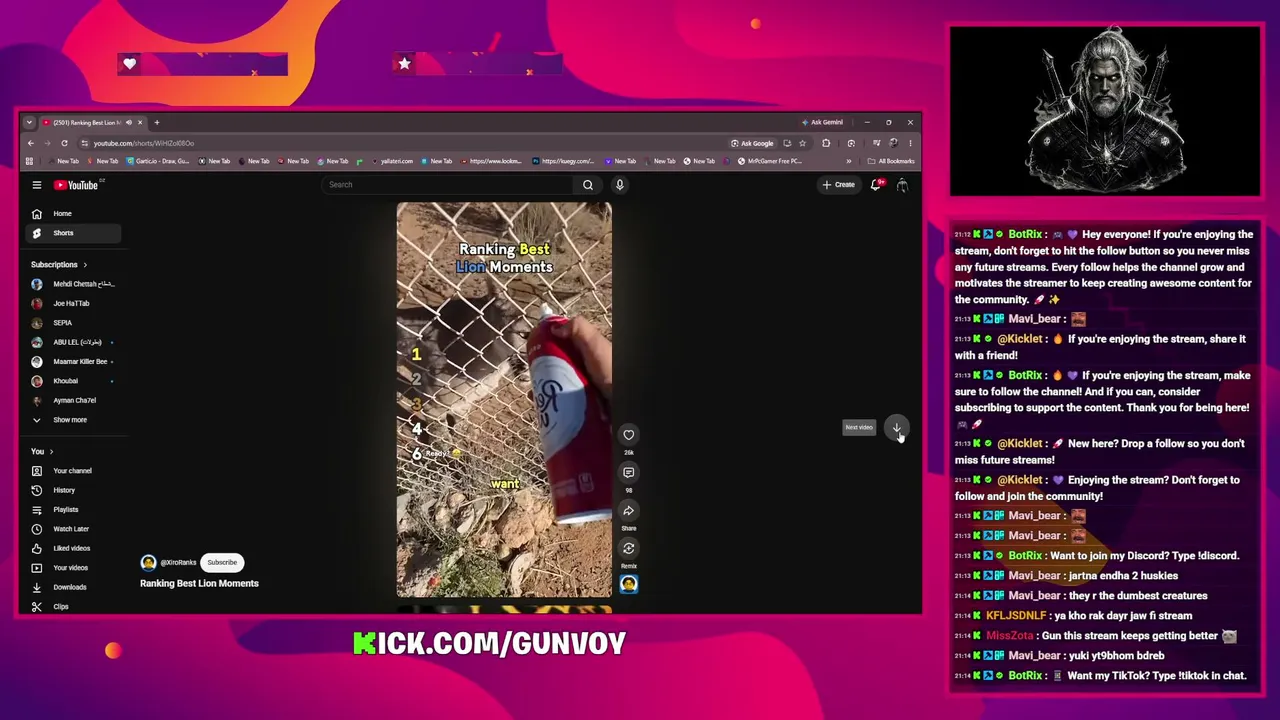Screen dimensions: 1280x720
Task: Click the short video player
Action: click(504, 400)
